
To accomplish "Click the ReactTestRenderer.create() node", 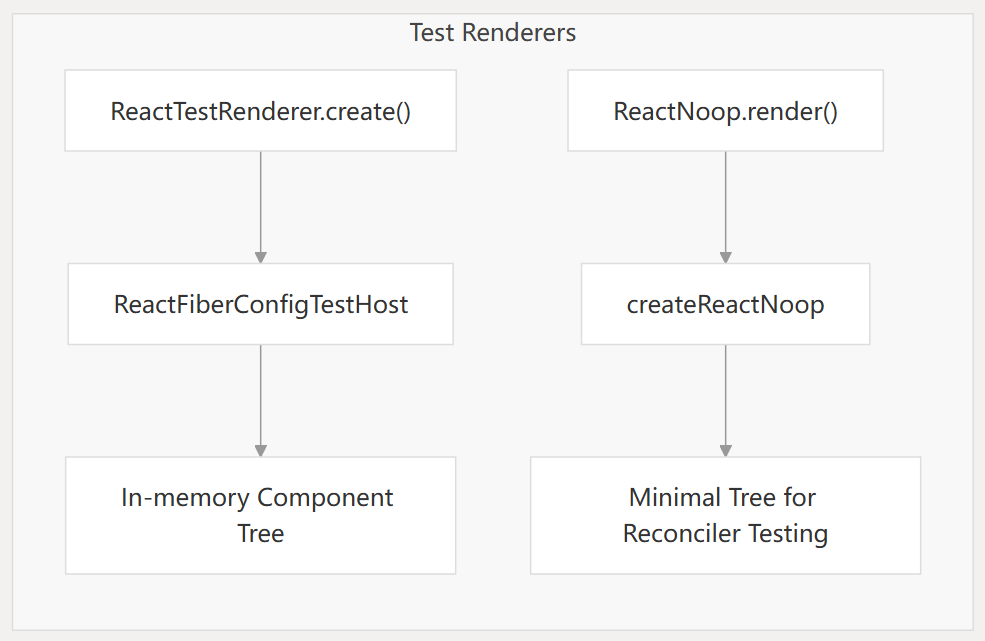I will click(261, 111).
